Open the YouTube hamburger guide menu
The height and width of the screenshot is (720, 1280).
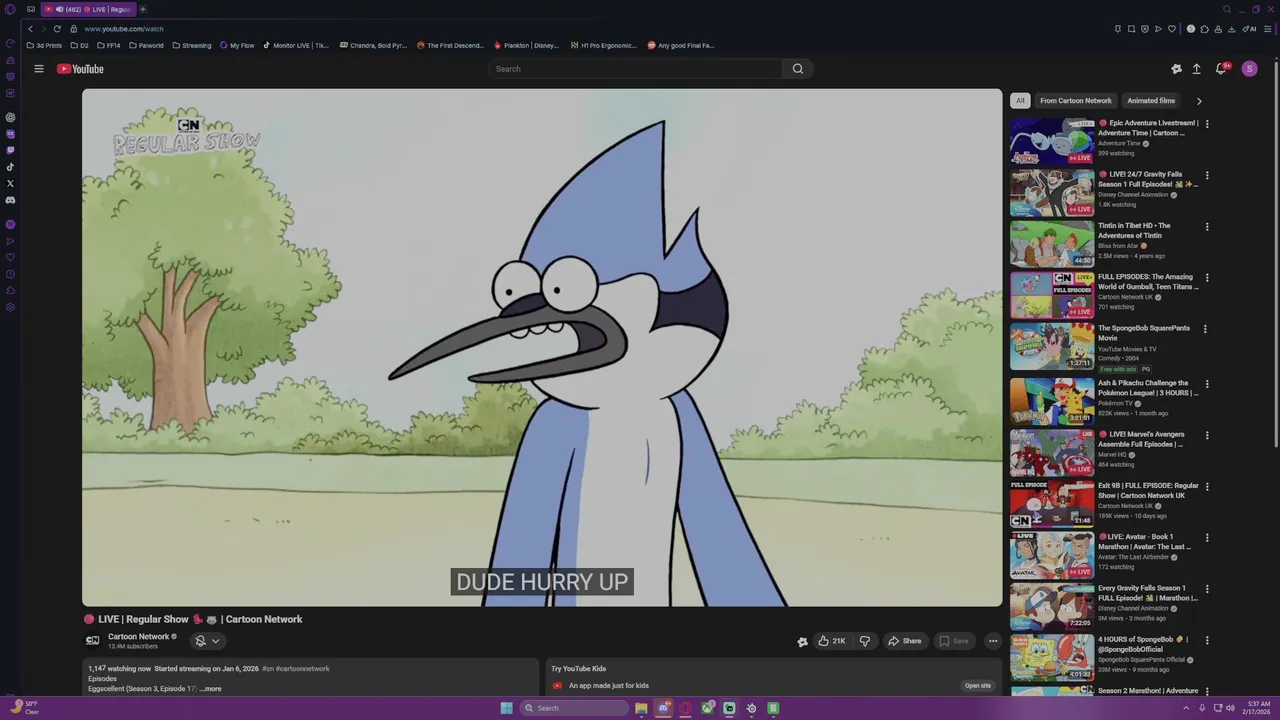[x=39, y=69]
